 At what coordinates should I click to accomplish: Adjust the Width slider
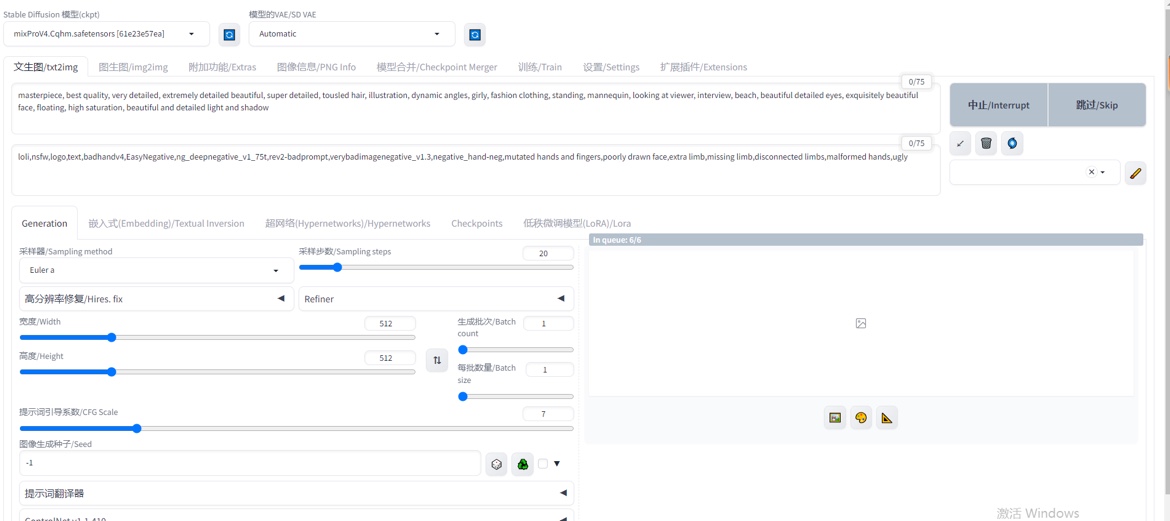217,337
